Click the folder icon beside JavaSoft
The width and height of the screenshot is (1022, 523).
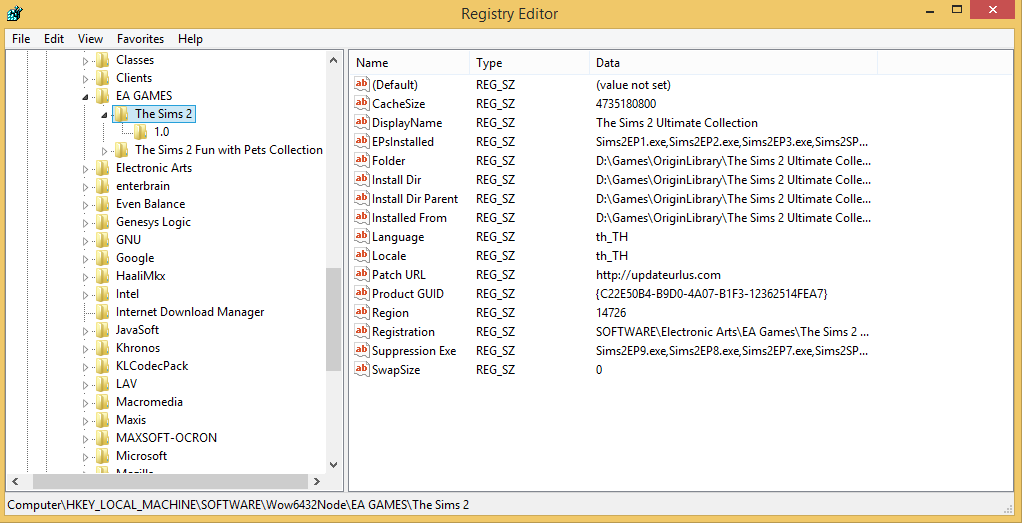(x=103, y=330)
